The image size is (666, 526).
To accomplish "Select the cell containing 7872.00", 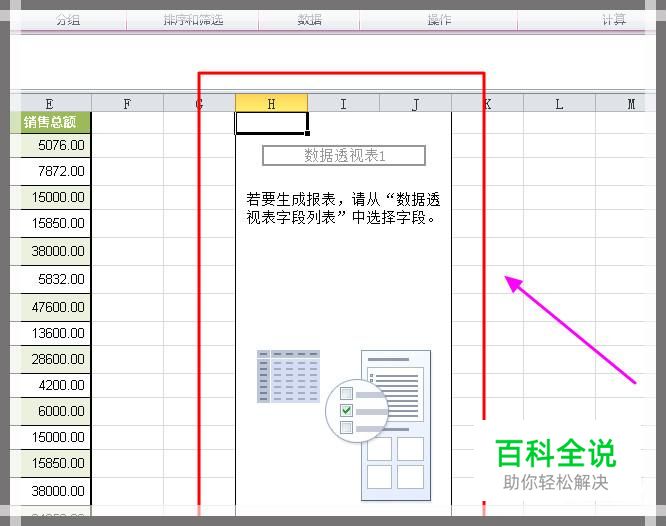I will point(50,171).
